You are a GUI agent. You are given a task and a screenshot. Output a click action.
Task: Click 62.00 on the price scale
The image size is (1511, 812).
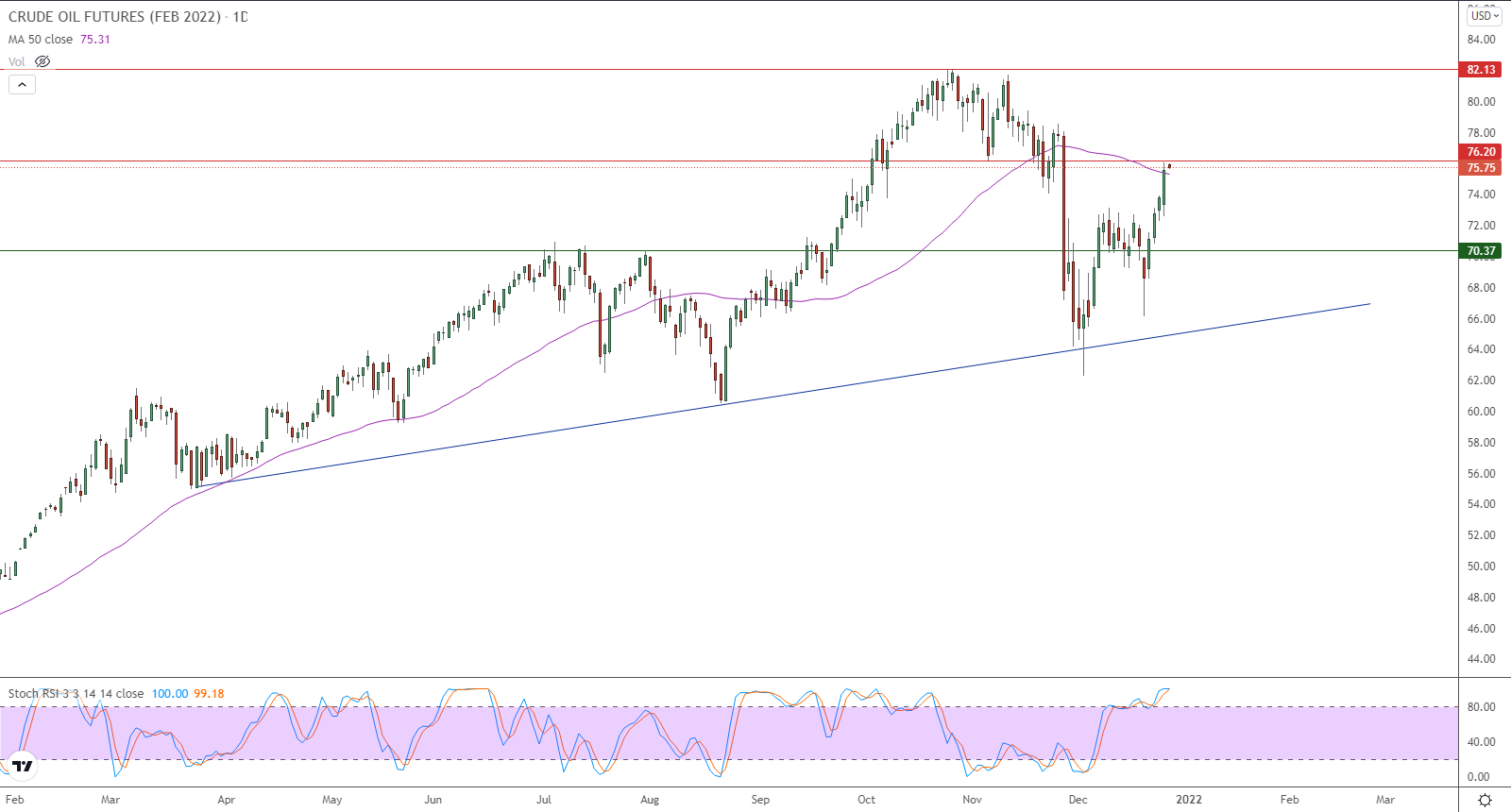1481,381
